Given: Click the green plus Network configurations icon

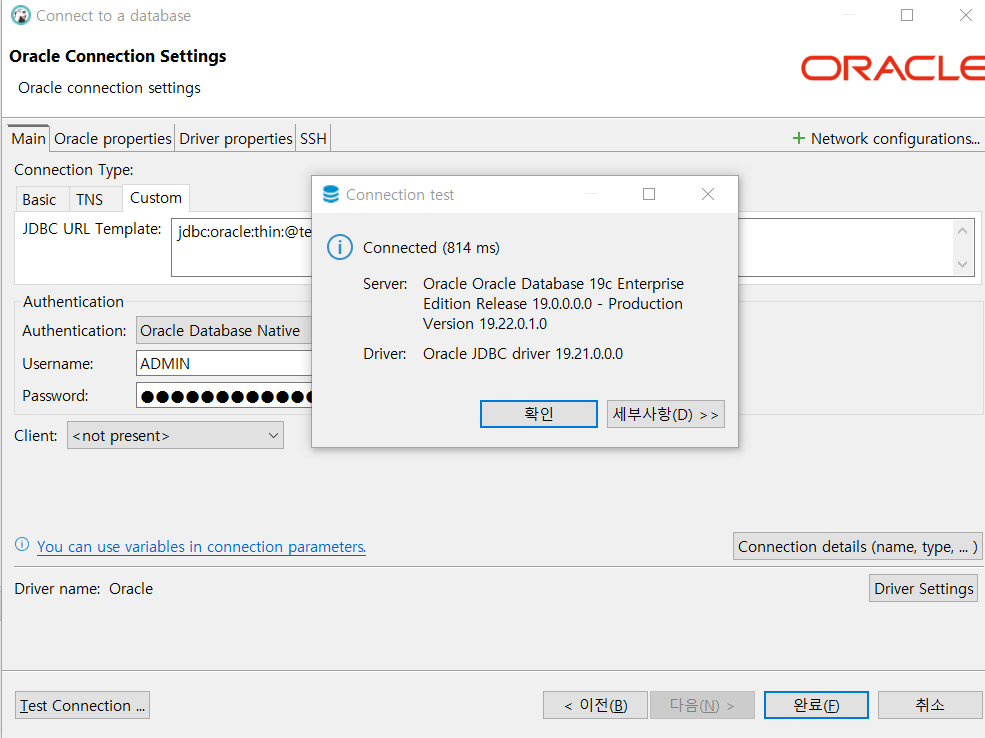Looking at the screenshot, I should pos(798,138).
